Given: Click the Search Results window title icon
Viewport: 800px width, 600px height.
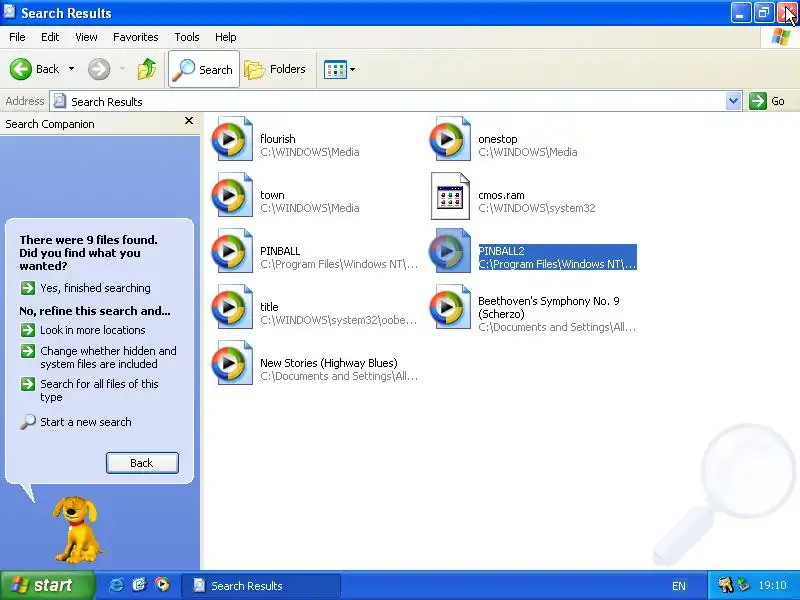Looking at the screenshot, I should point(9,11).
